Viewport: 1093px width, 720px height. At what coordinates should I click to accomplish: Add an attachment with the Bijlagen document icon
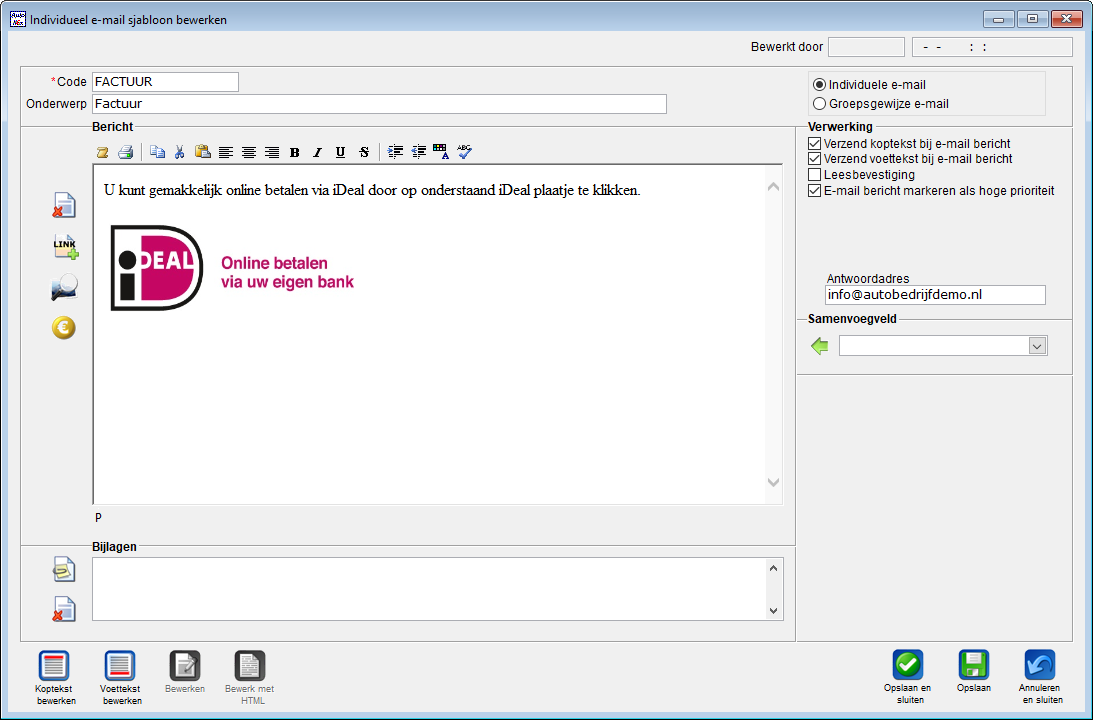point(64,569)
